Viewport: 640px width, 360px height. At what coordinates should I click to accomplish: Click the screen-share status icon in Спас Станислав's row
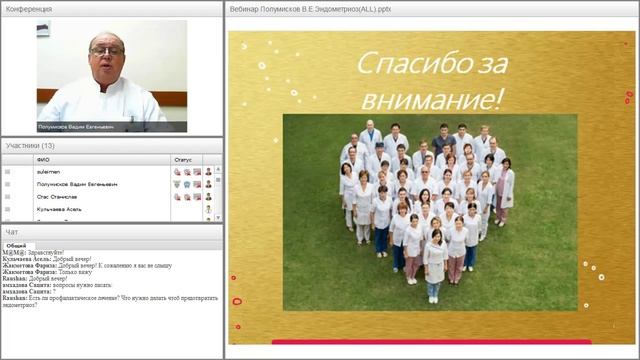tap(197, 197)
